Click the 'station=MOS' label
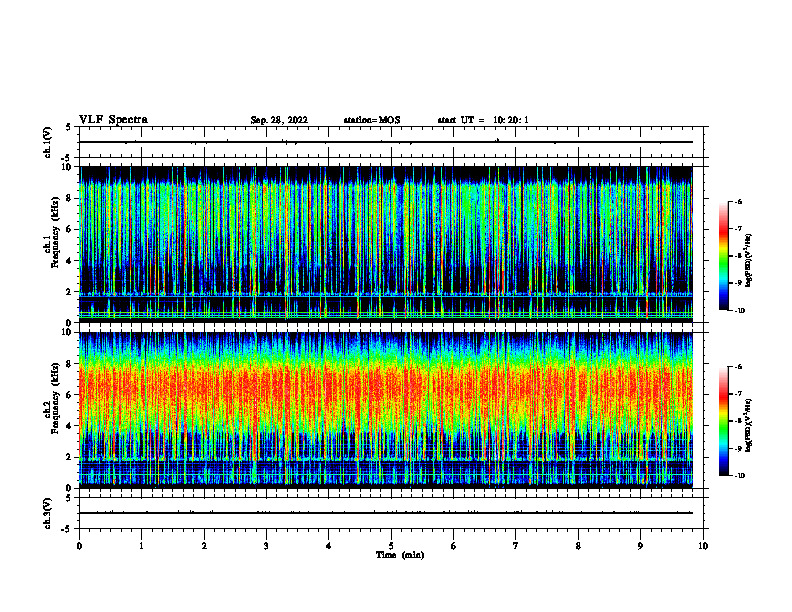The height and width of the screenshot is (612, 792). point(372,120)
